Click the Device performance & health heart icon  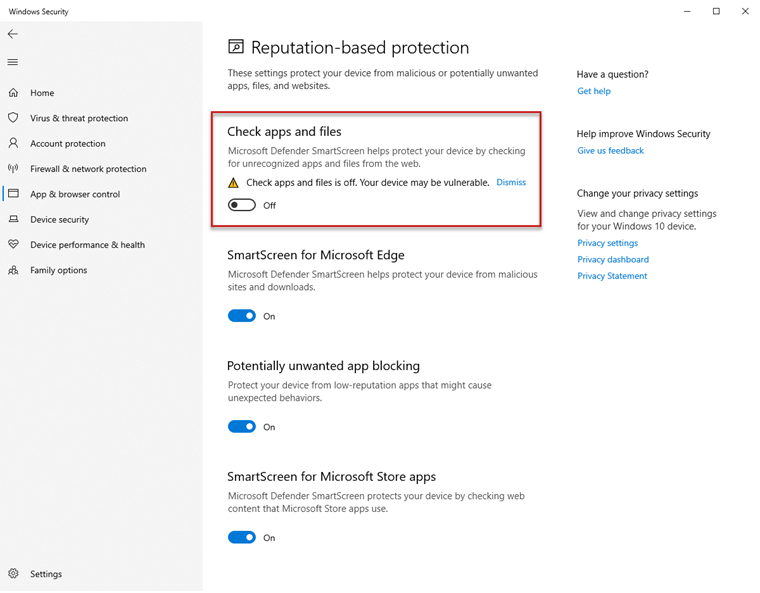(x=13, y=245)
